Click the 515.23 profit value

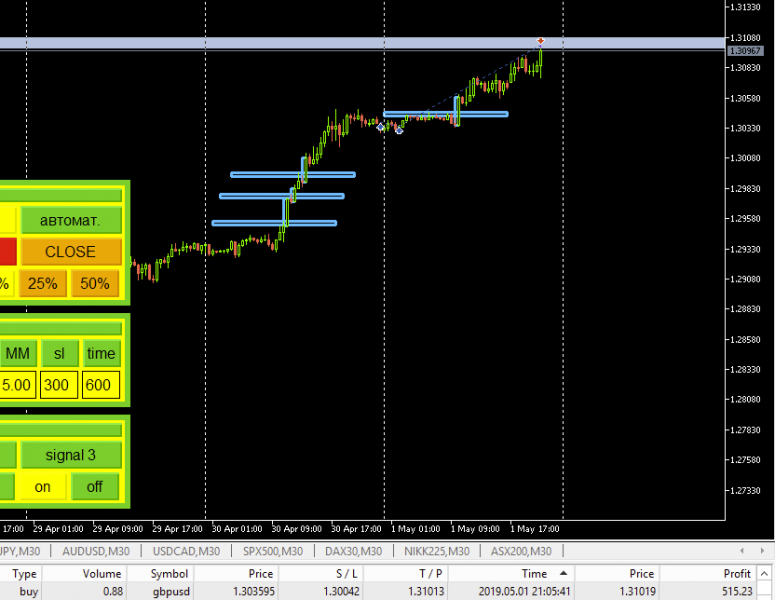coord(737,591)
